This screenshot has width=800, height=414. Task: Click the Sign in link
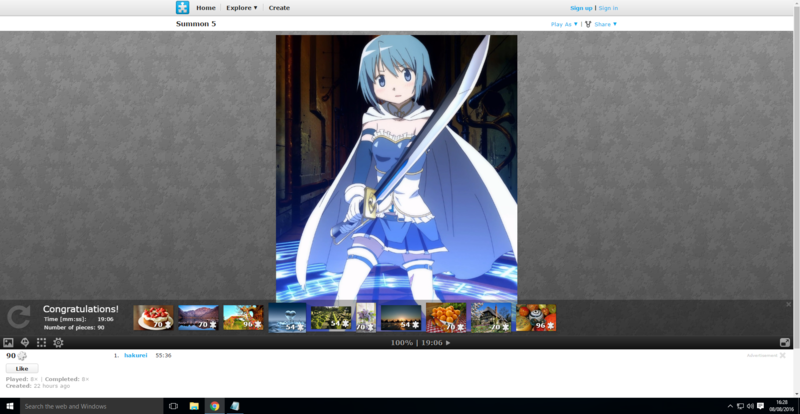[x=608, y=8]
